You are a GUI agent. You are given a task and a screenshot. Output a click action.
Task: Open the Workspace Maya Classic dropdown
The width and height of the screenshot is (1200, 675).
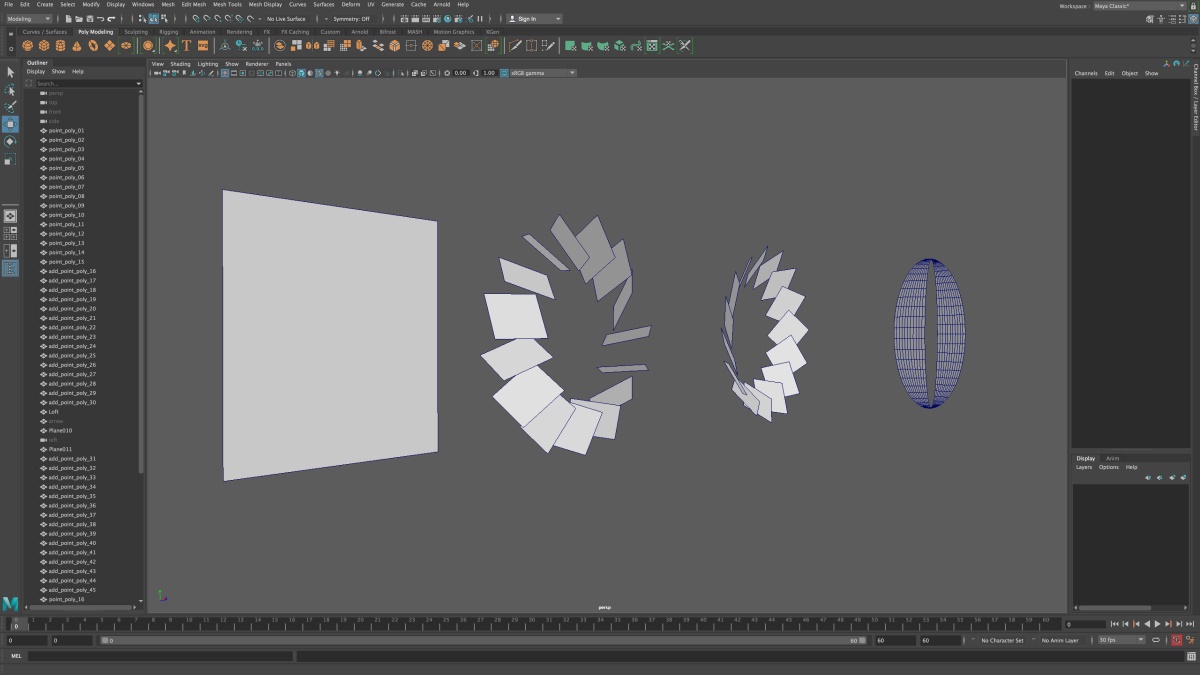coord(1138,6)
